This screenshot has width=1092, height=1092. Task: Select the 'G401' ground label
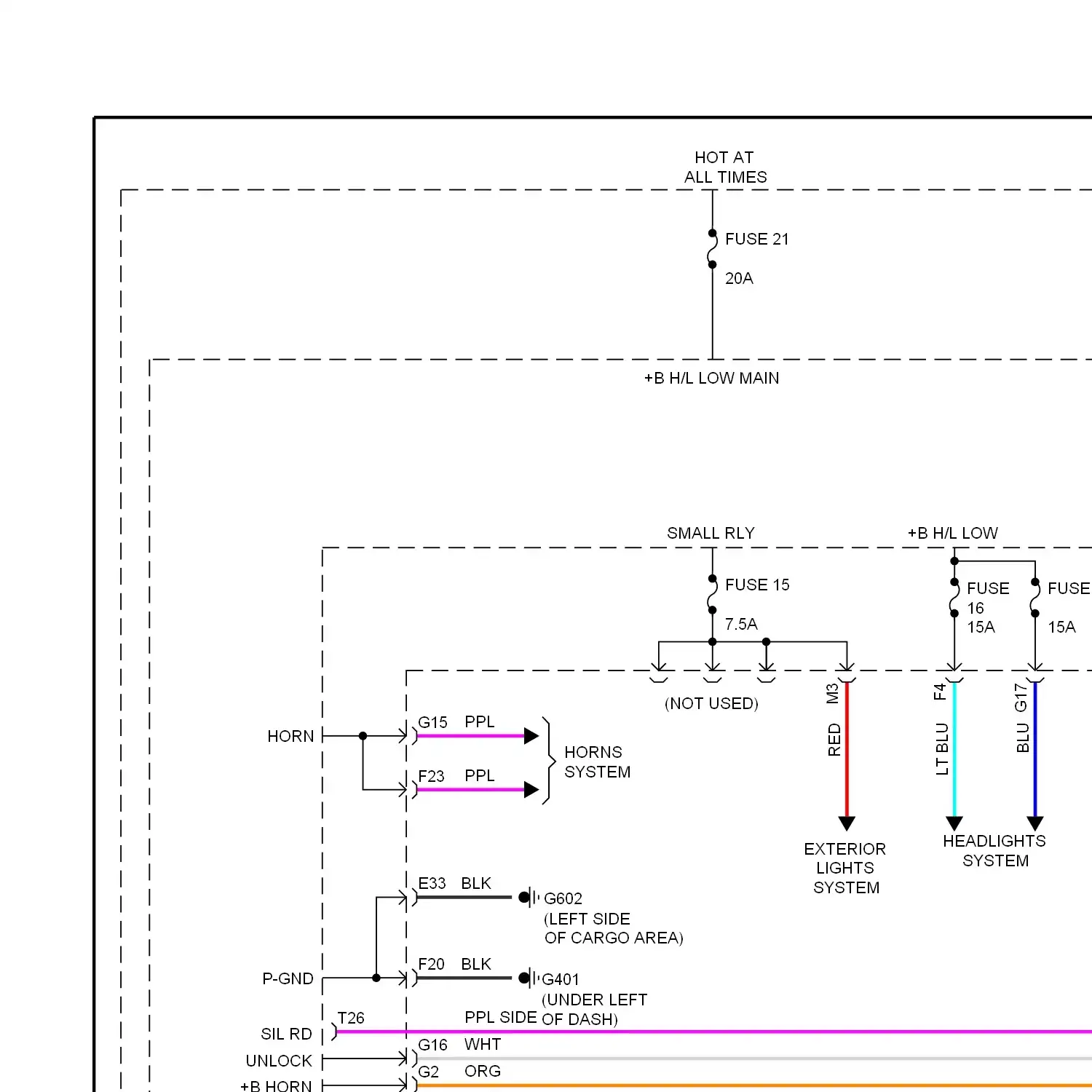(561, 979)
